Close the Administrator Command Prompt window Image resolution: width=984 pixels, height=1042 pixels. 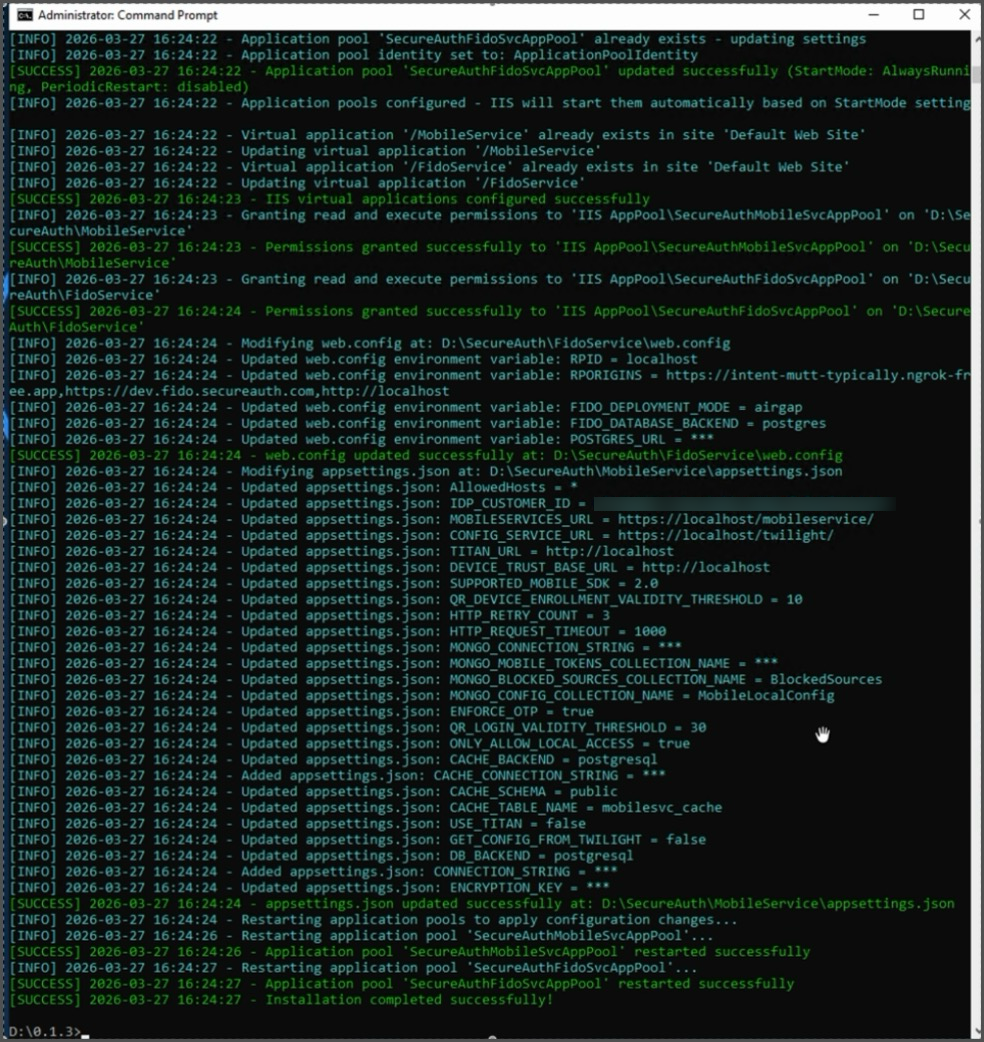pos(964,15)
